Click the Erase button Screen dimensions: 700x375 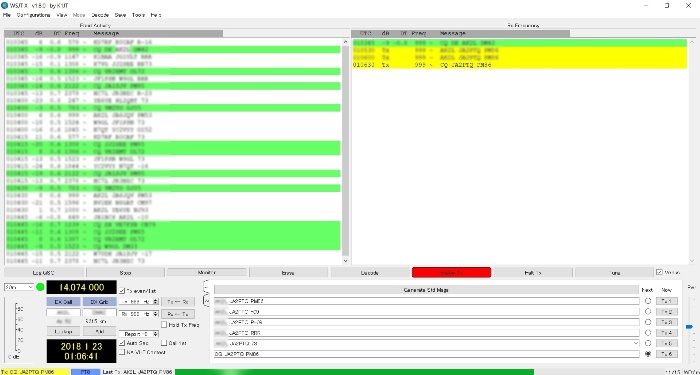click(288, 272)
